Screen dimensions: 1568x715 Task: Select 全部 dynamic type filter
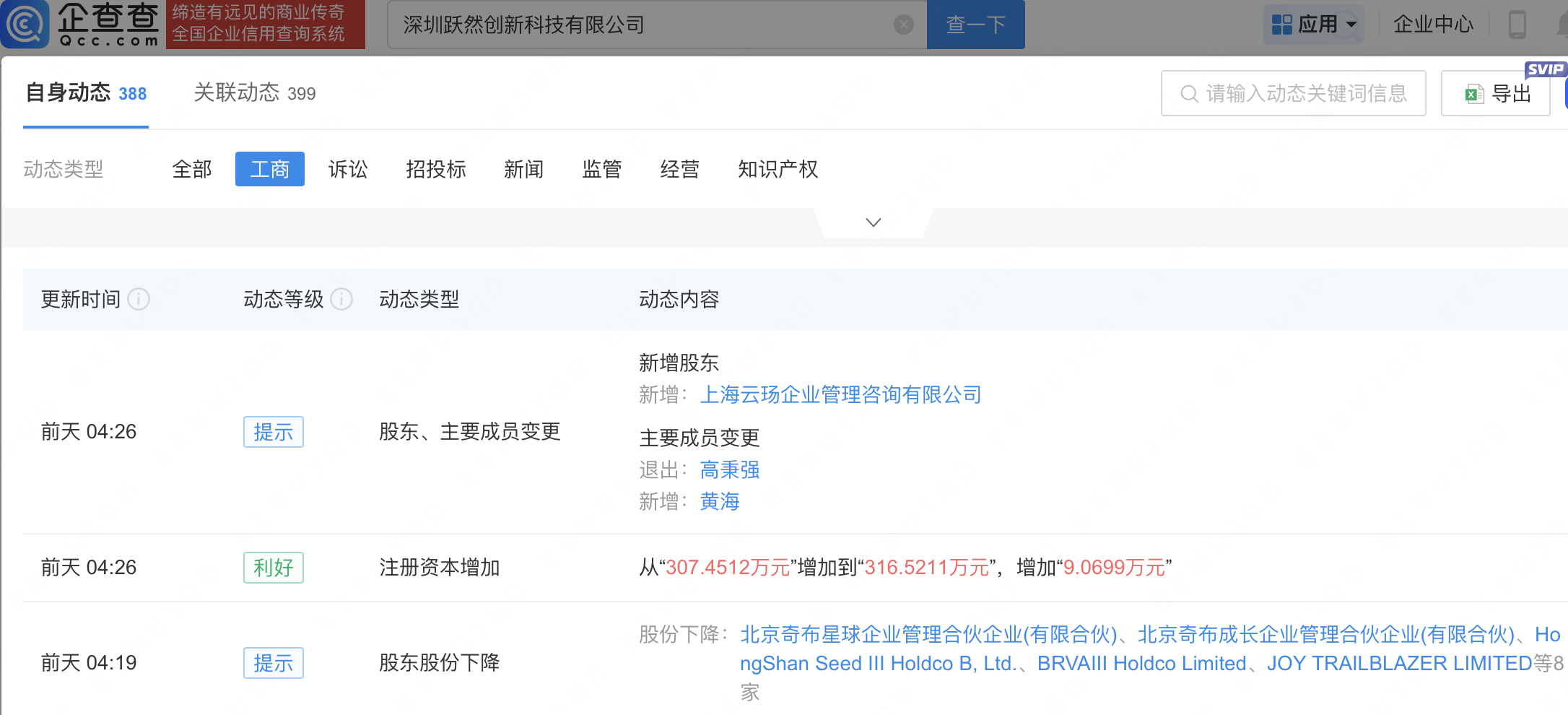tap(192, 170)
